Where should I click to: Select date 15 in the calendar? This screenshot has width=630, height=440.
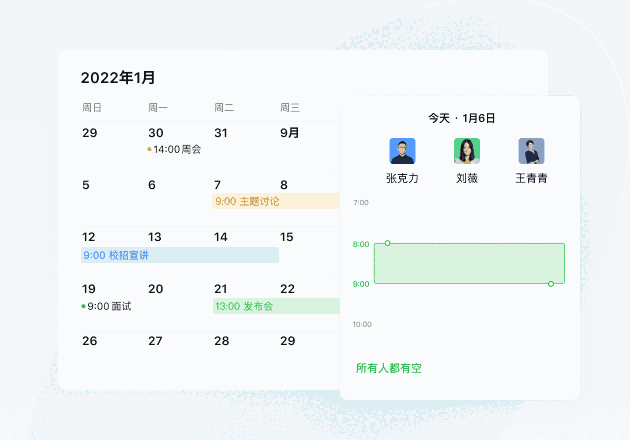tap(286, 237)
